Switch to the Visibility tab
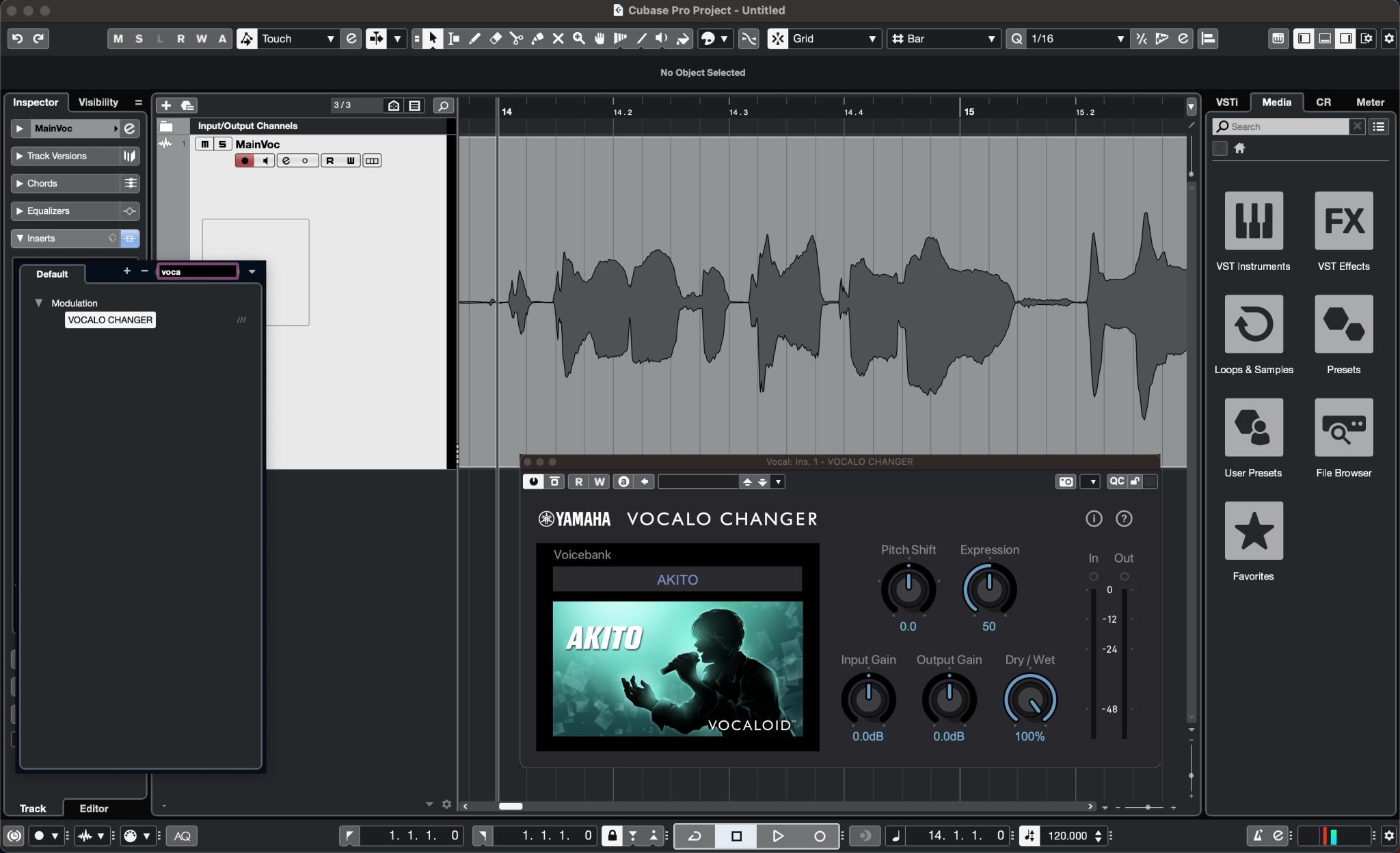This screenshot has height=853, width=1400. click(x=98, y=102)
